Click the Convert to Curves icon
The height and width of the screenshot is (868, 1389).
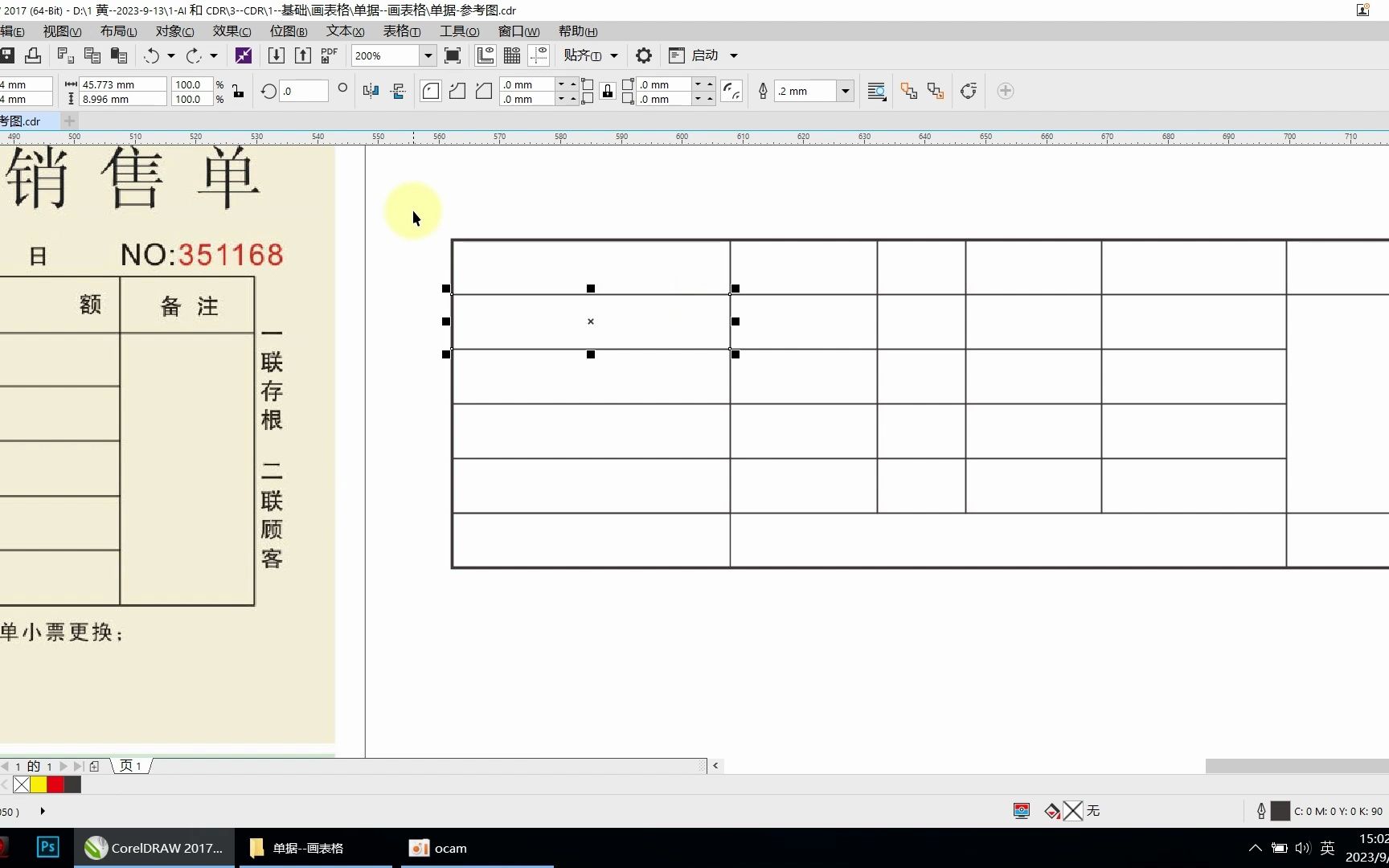click(969, 91)
